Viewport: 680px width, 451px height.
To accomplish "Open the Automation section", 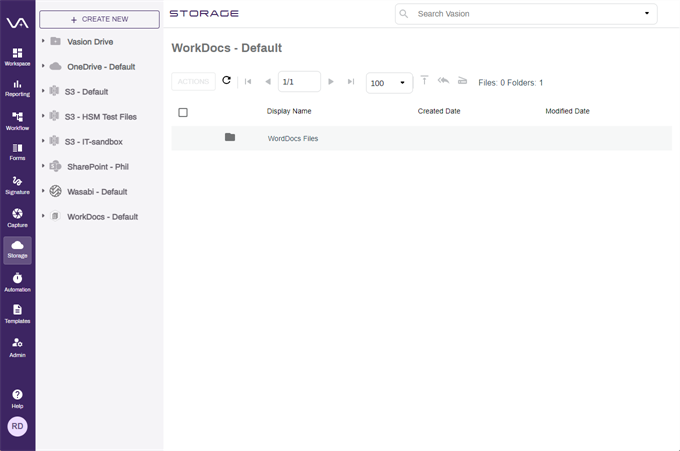I will (x=17, y=282).
